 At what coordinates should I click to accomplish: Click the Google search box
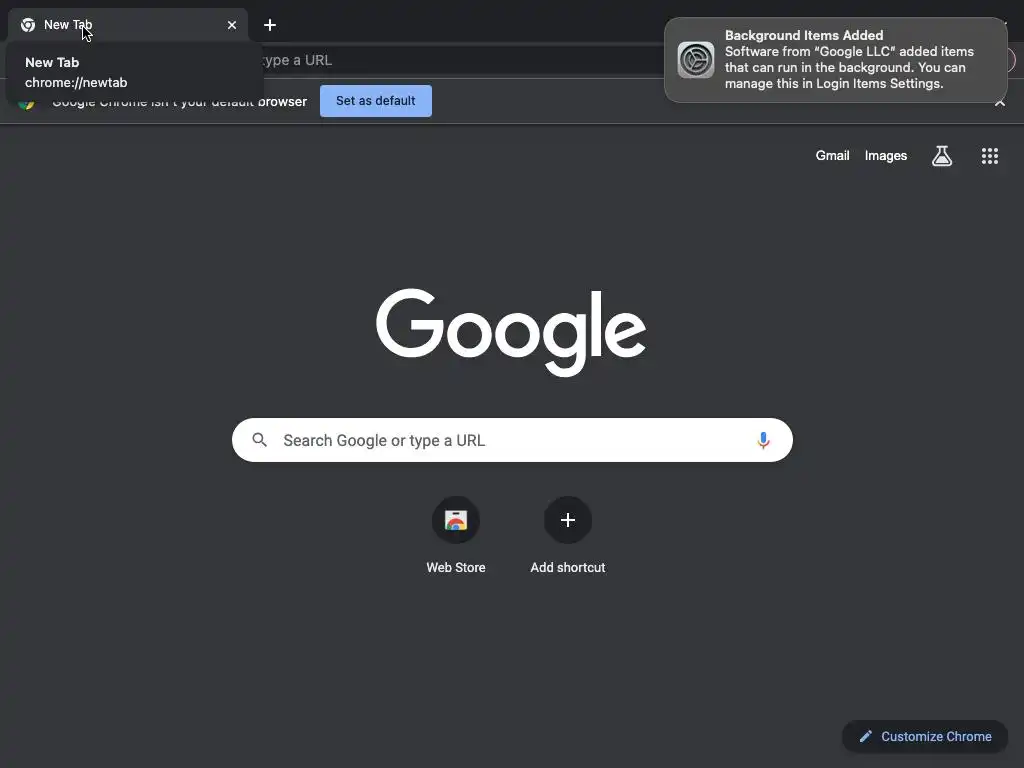[512, 440]
